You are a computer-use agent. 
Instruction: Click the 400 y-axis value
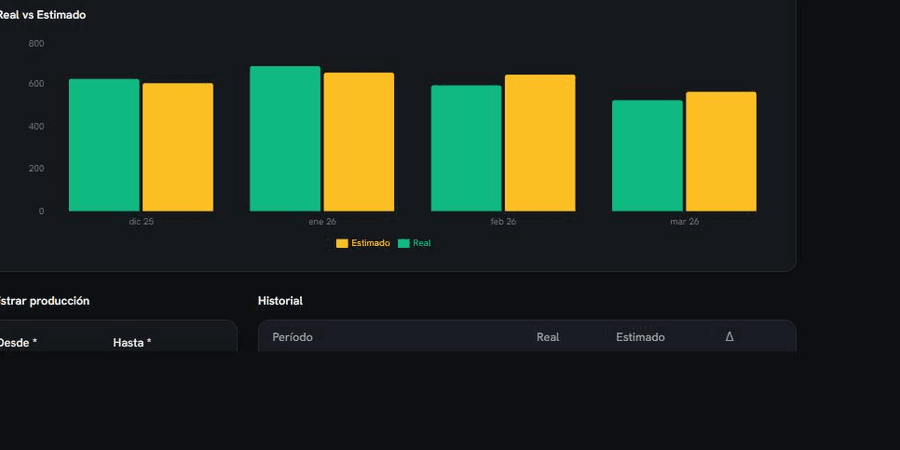pos(36,126)
